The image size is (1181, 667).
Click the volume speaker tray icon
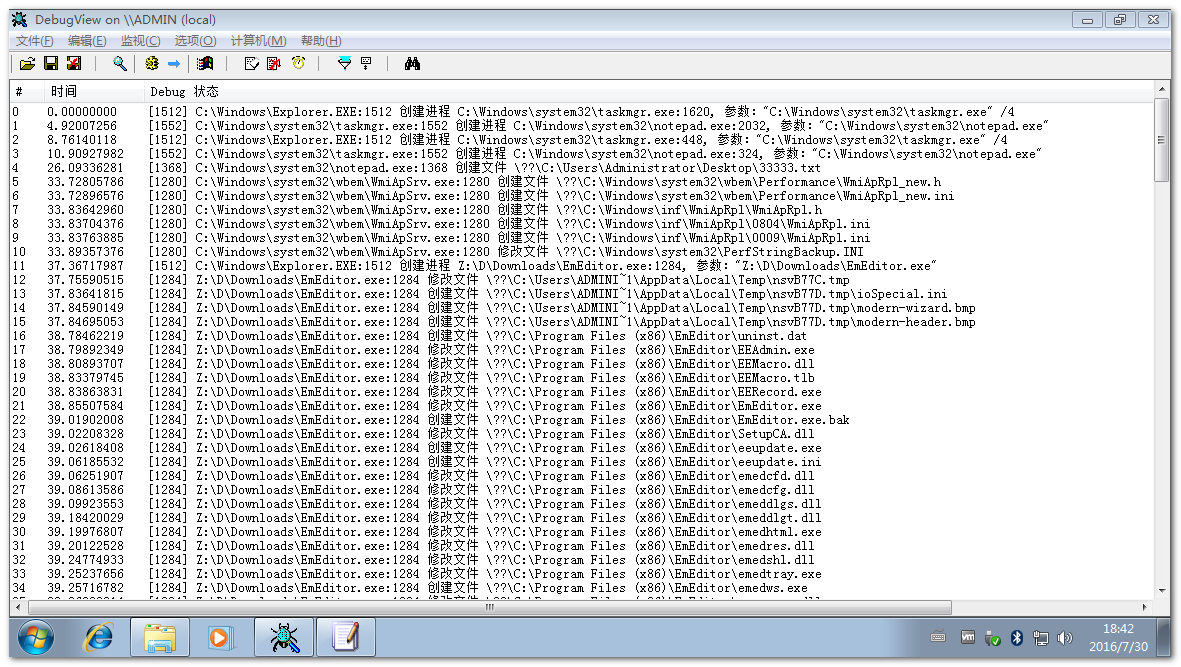1064,638
